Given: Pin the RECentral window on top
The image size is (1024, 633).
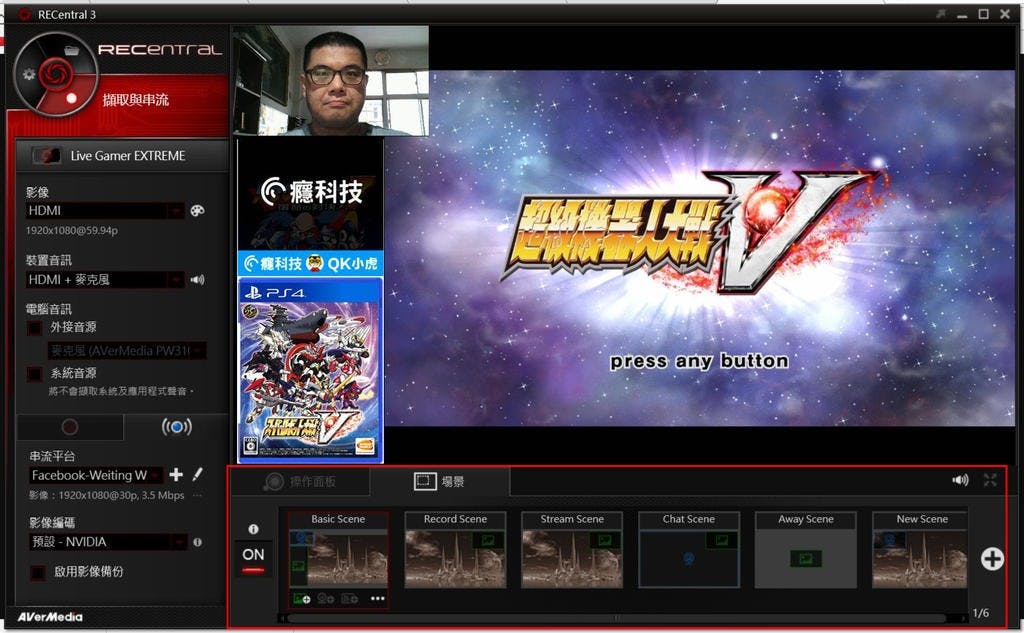Looking at the screenshot, I should pyautogui.click(x=940, y=14).
